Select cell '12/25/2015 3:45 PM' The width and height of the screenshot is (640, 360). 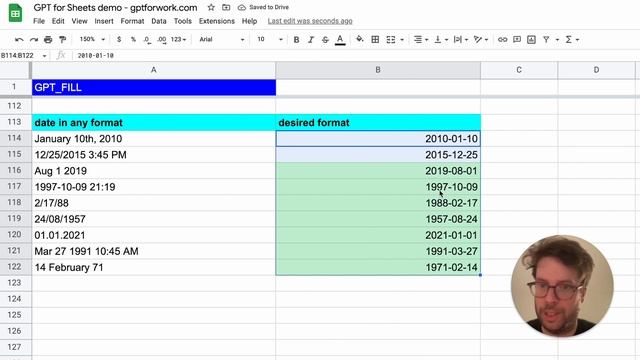click(154, 155)
